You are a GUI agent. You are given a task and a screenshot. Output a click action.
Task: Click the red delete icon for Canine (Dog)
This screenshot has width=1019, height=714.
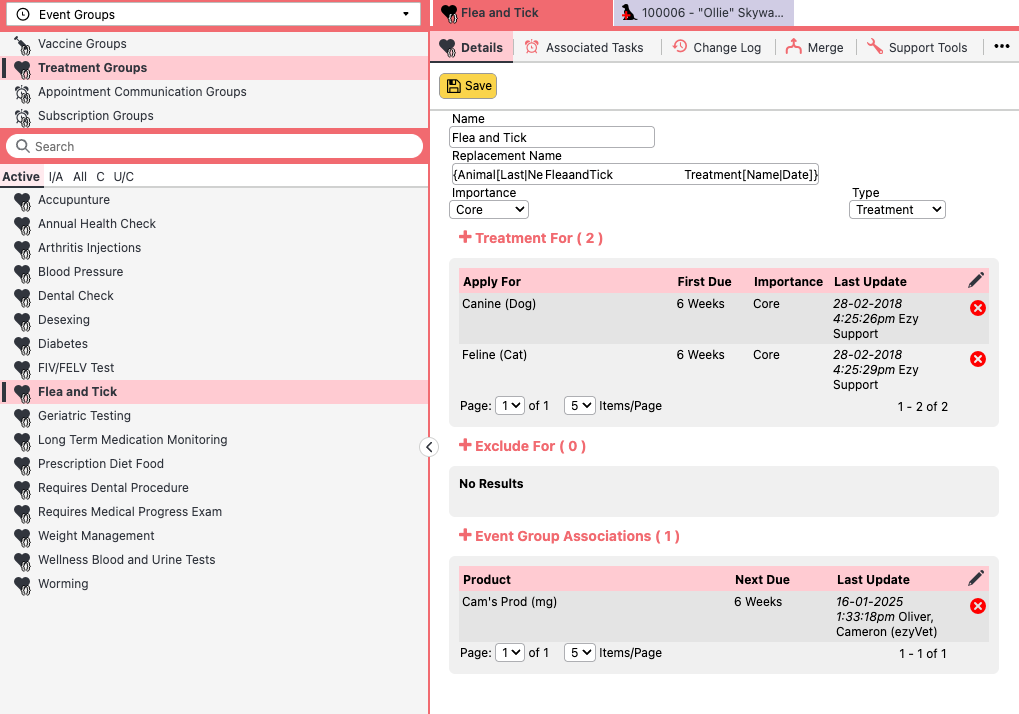click(978, 308)
